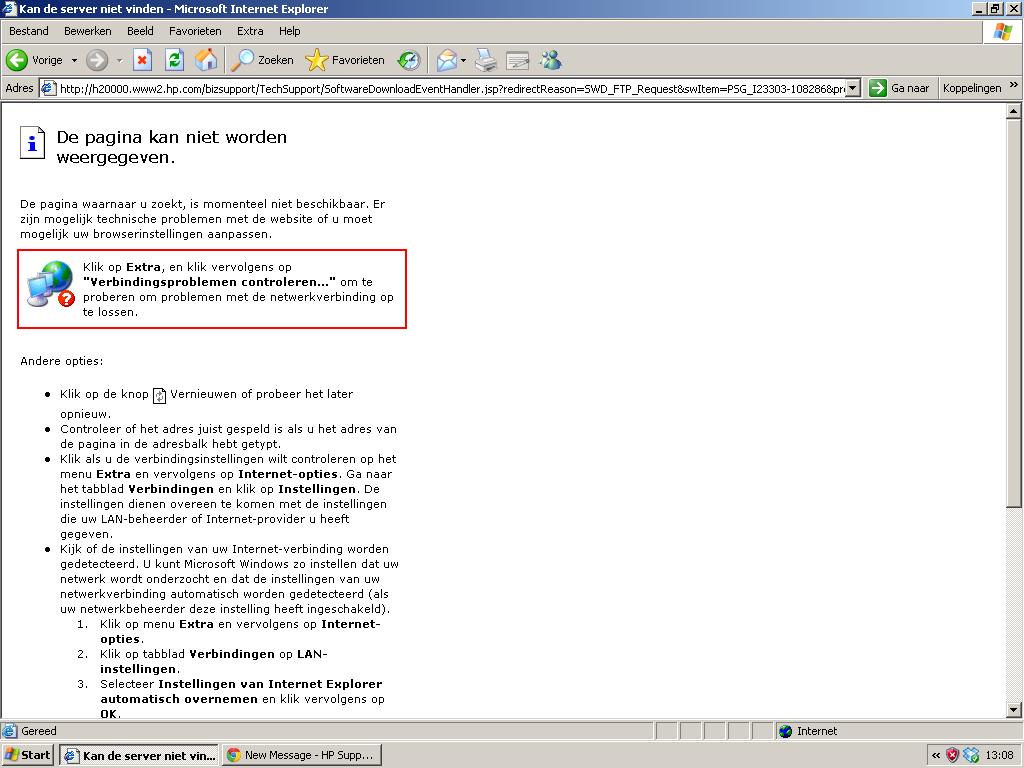Print the page with printer icon
1024x768 pixels.
pyautogui.click(x=486, y=60)
